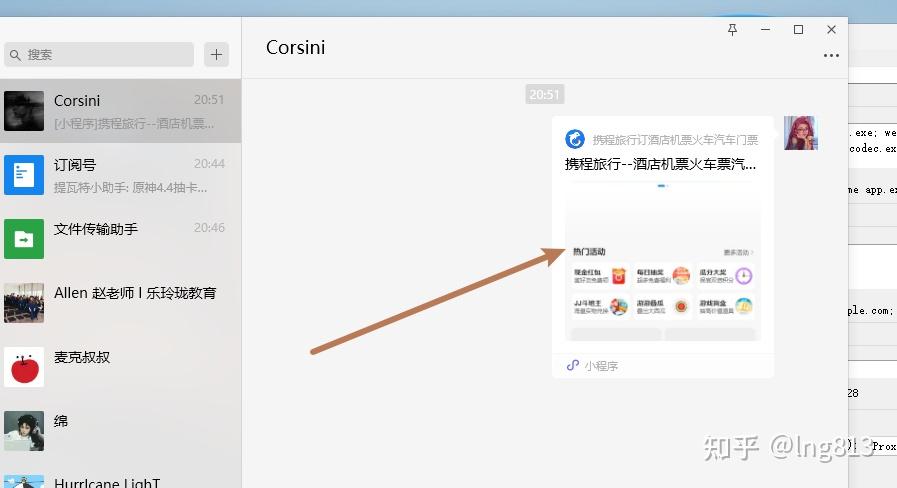Click the Corsini chat title header
This screenshot has height=488, width=897.
[296, 47]
